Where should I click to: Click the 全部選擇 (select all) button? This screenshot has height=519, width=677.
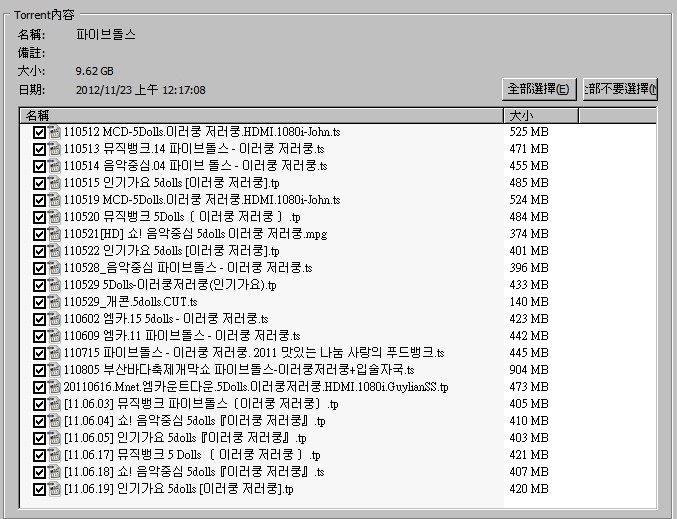[x=539, y=89]
